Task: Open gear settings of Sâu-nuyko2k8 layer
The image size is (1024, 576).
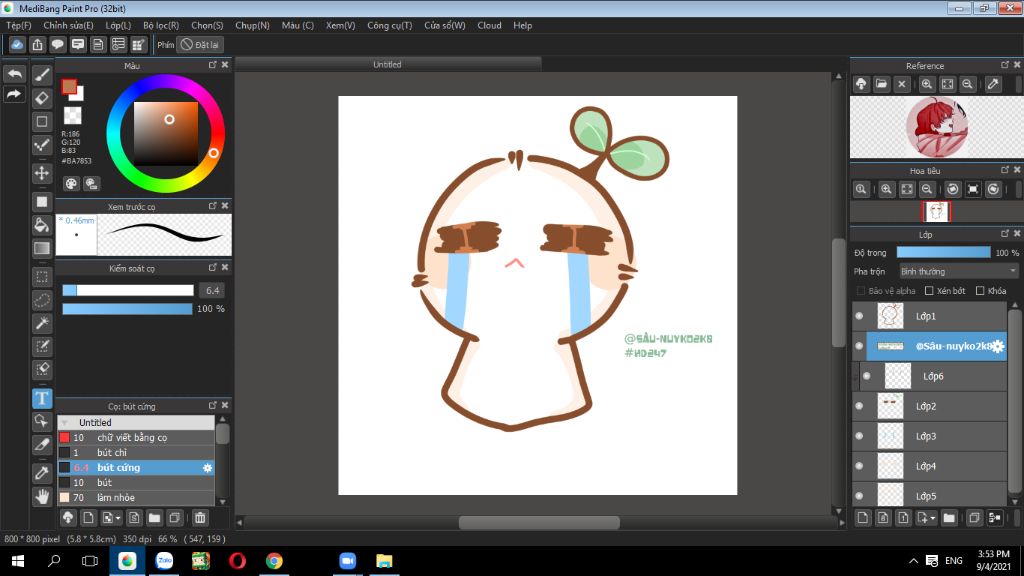Action: (x=998, y=346)
